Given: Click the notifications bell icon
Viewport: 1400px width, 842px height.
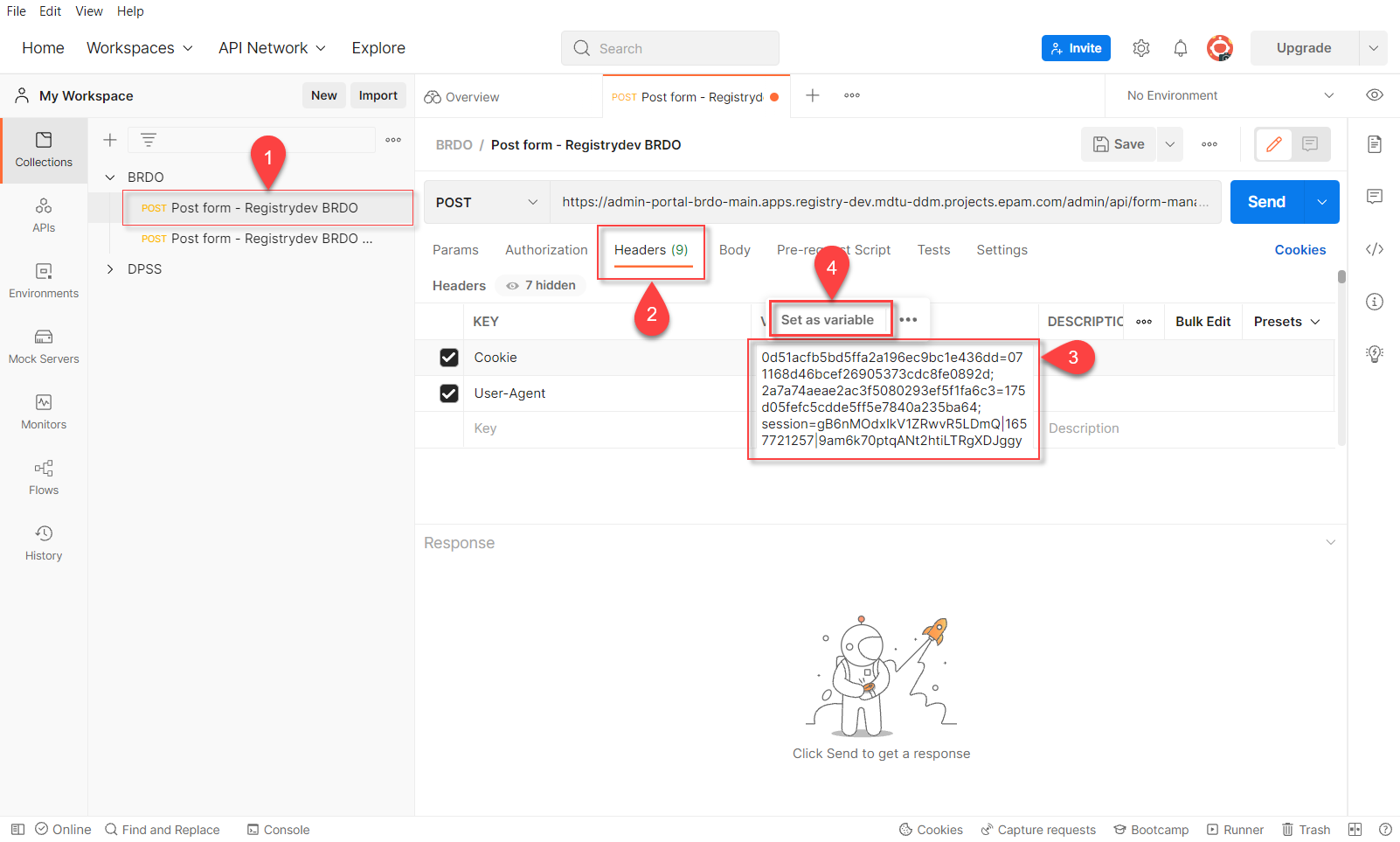Looking at the screenshot, I should click(1180, 48).
